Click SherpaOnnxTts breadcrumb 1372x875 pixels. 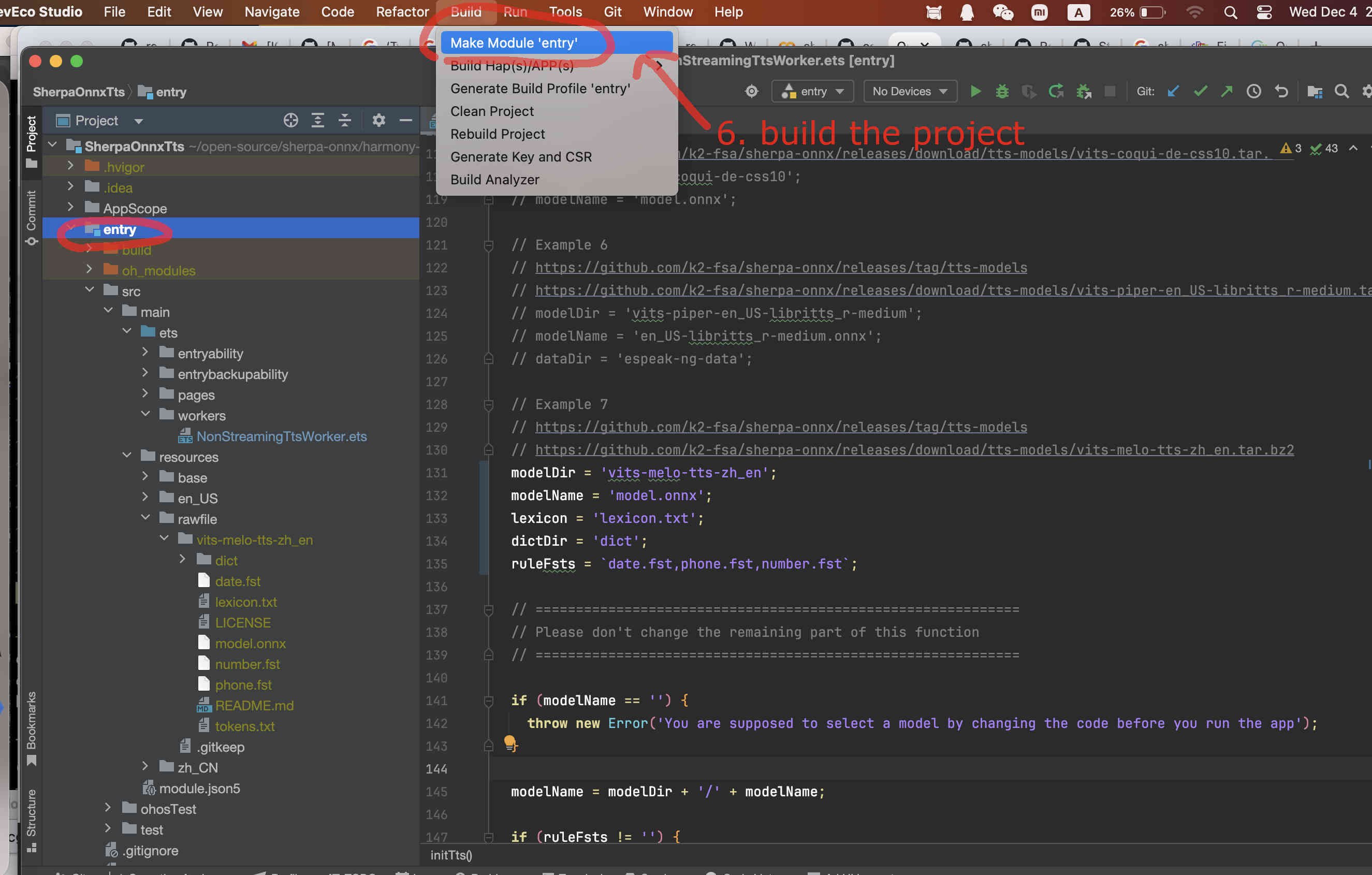tap(79, 92)
